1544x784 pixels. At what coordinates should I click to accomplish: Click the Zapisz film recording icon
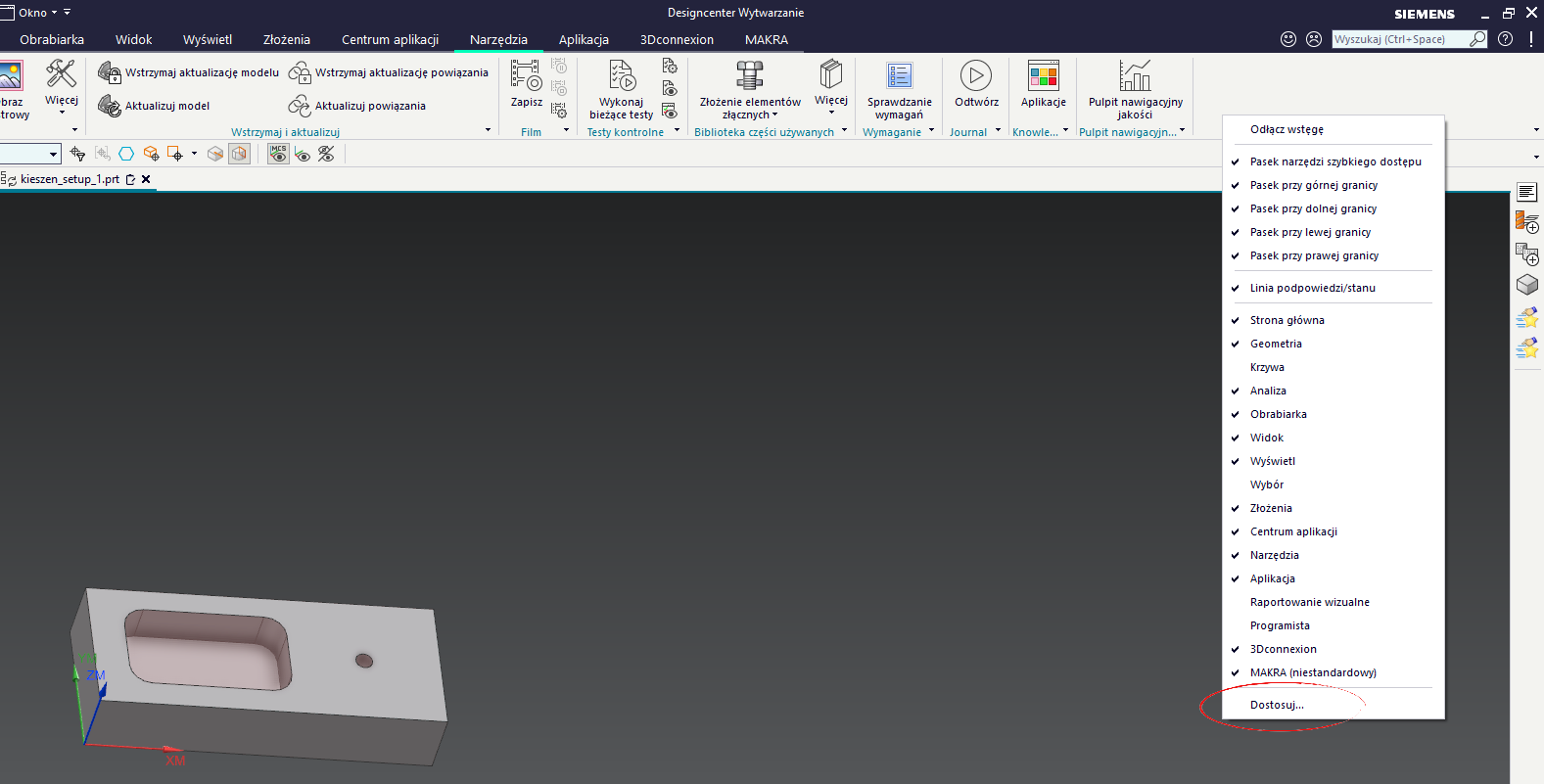coord(526,75)
